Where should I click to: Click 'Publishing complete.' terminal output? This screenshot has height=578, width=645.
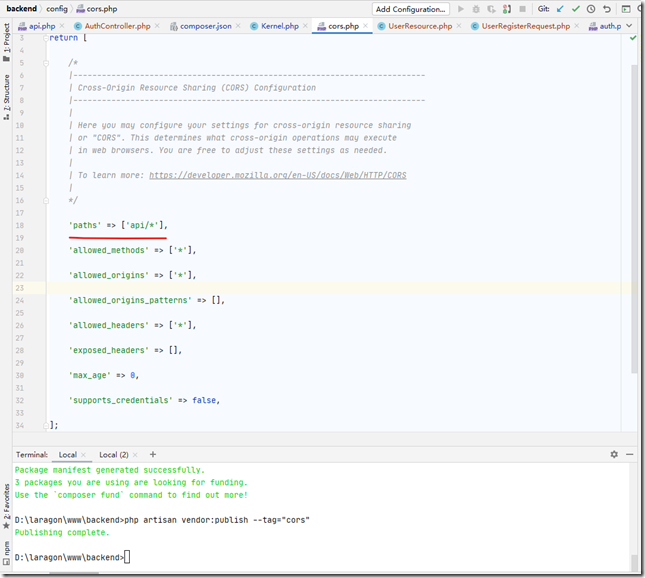click(x=62, y=532)
